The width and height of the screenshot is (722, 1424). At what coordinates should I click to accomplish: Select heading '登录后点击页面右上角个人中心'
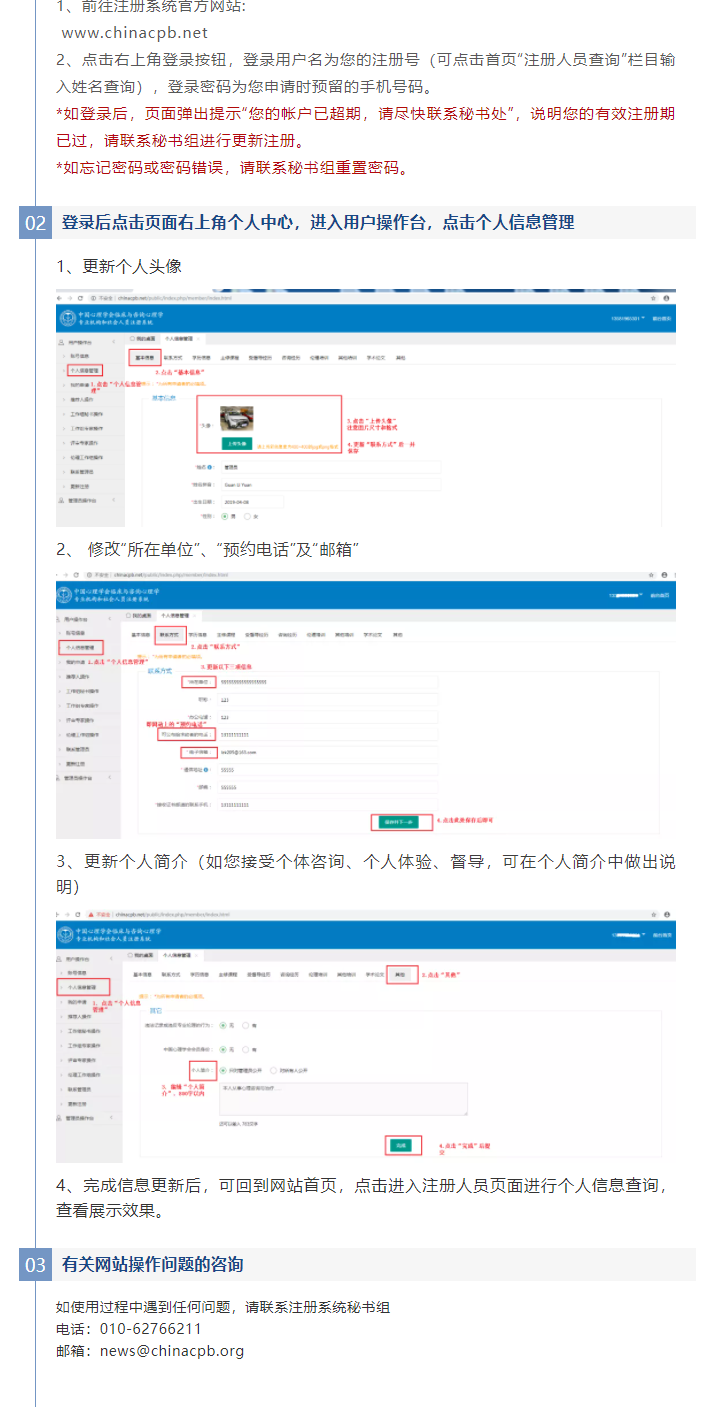[x=176, y=222]
